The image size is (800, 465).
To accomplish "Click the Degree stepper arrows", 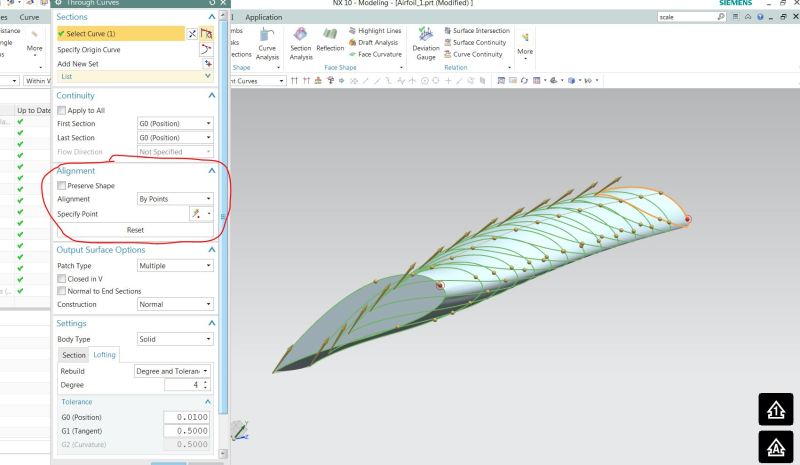I will click(206, 385).
